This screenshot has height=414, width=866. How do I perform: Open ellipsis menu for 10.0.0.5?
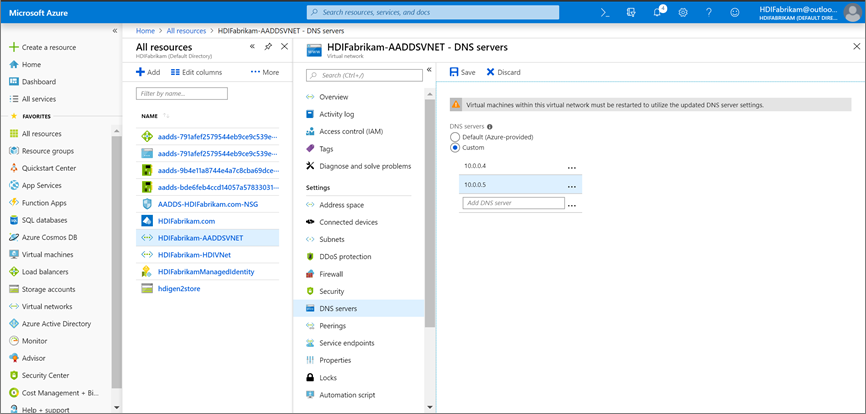coord(572,185)
